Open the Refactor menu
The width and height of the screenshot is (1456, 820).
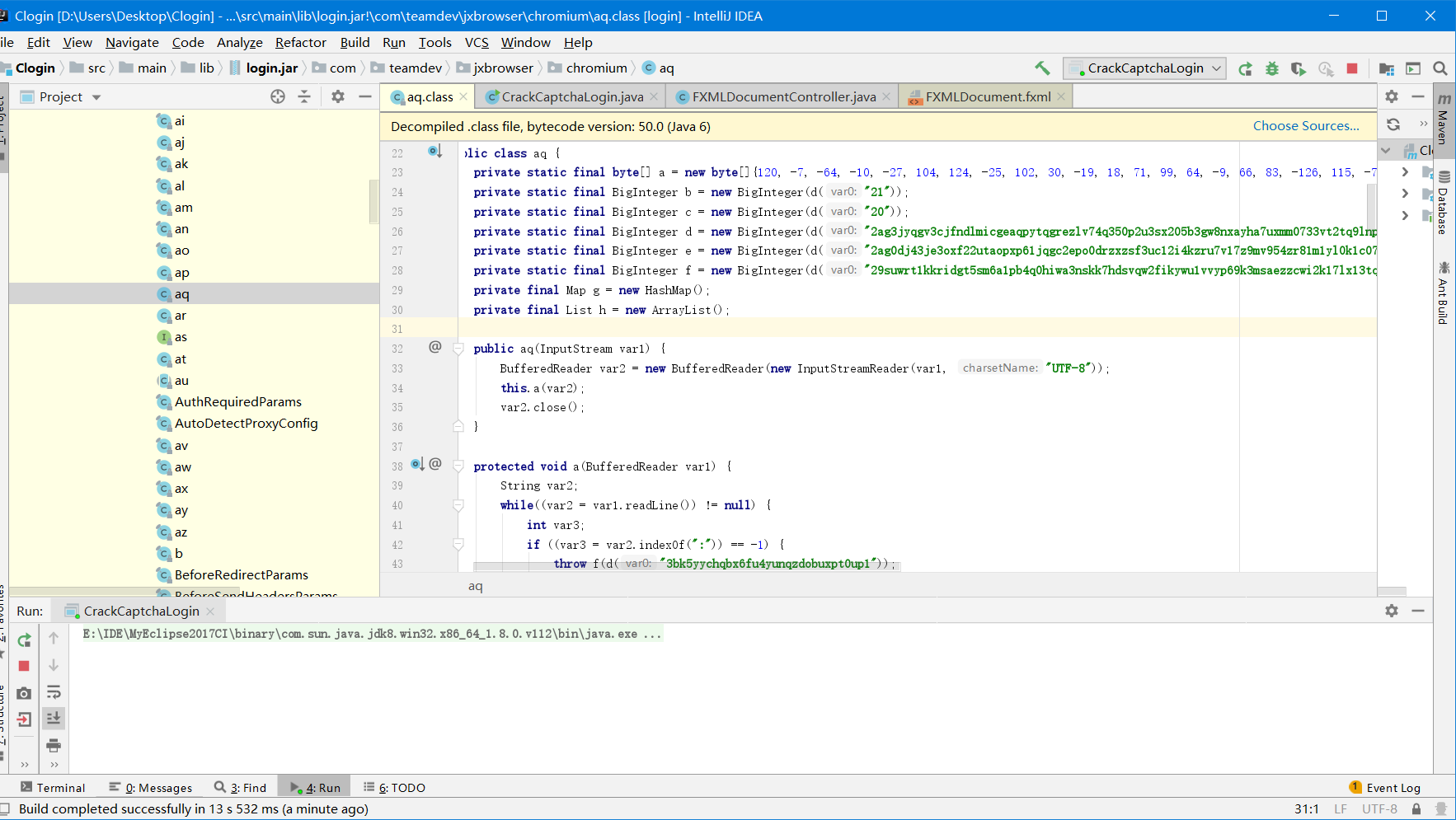coord(301,43)
